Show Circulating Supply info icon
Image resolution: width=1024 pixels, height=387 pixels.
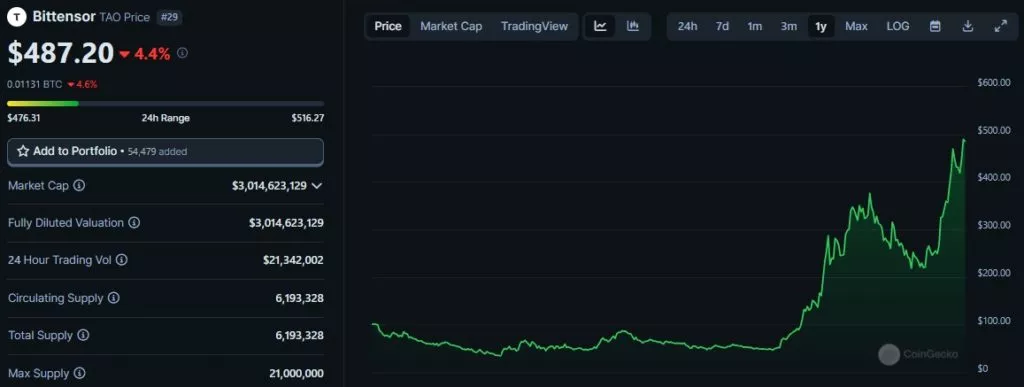[x=114, y=298]
